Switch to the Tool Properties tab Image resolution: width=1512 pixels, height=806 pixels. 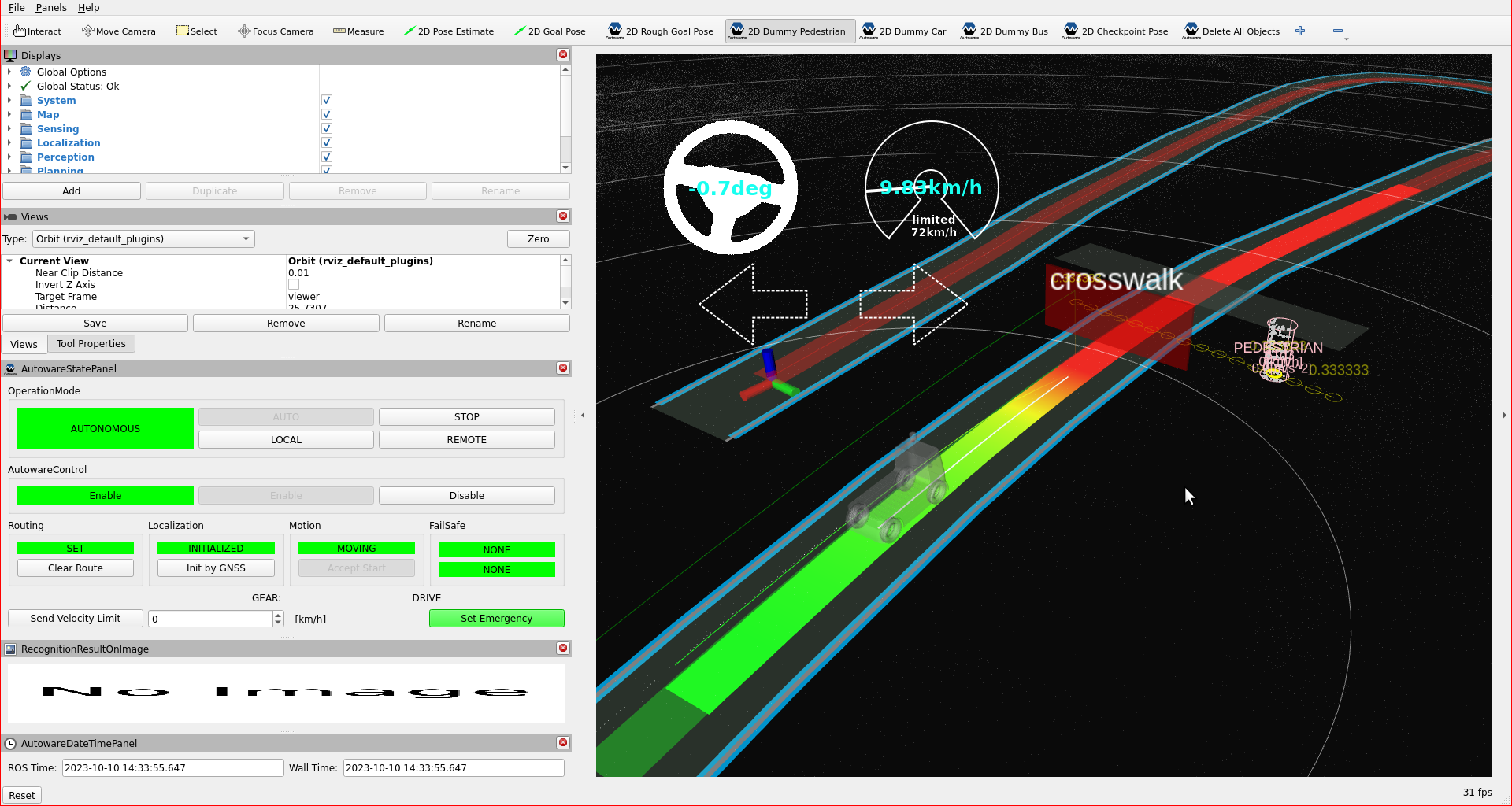coord(91,344)
